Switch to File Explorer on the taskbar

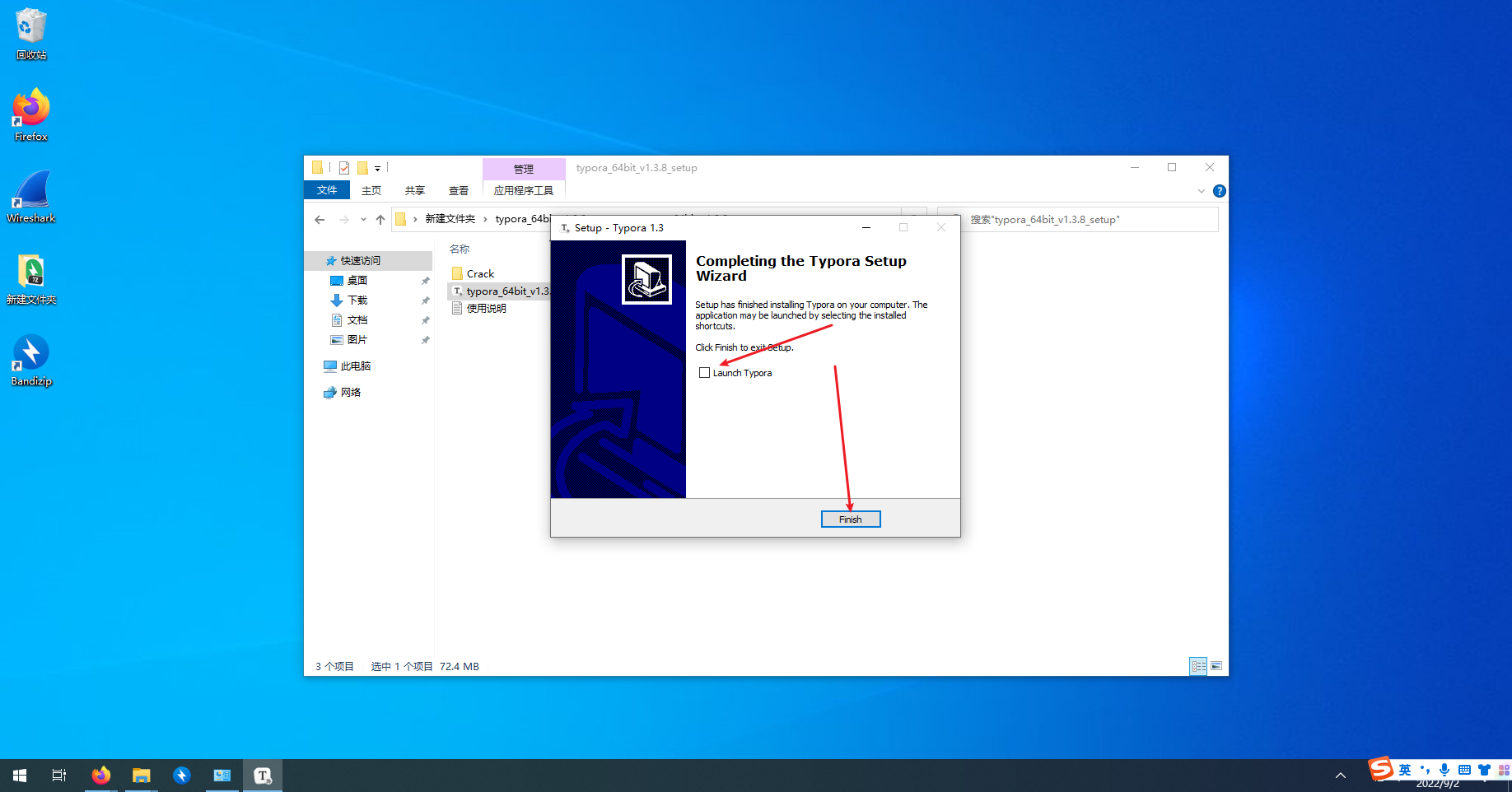[x=141, y=776]
